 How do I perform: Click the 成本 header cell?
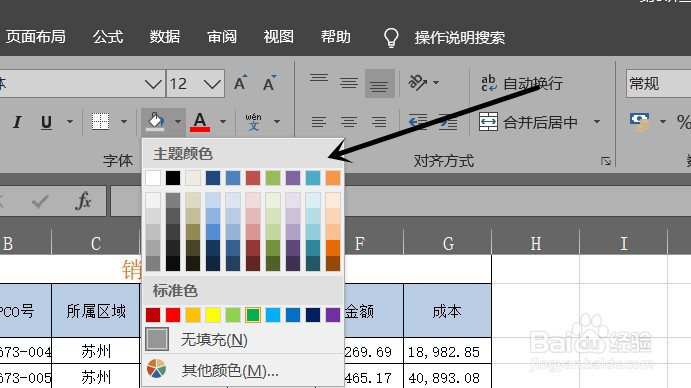tap(447, 311)
